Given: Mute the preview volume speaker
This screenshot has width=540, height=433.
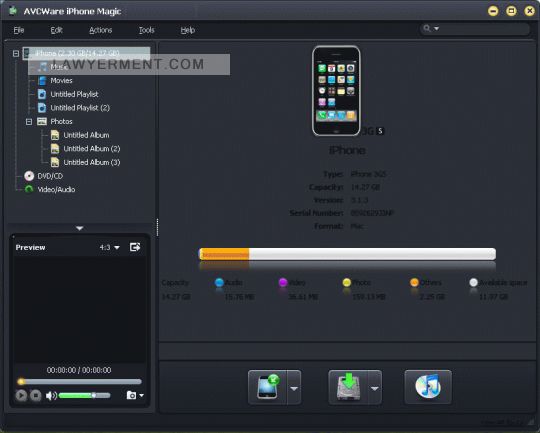Looking at the screenshot, I should pos(51,395).
